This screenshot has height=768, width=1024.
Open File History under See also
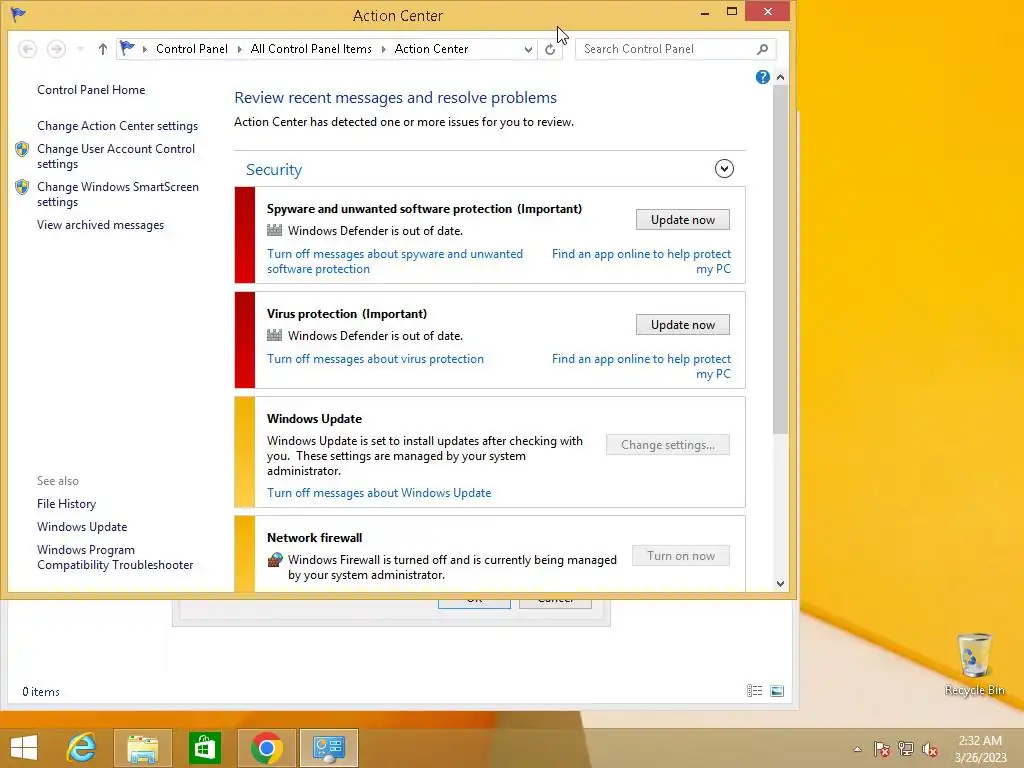click(x=66, y=504)
